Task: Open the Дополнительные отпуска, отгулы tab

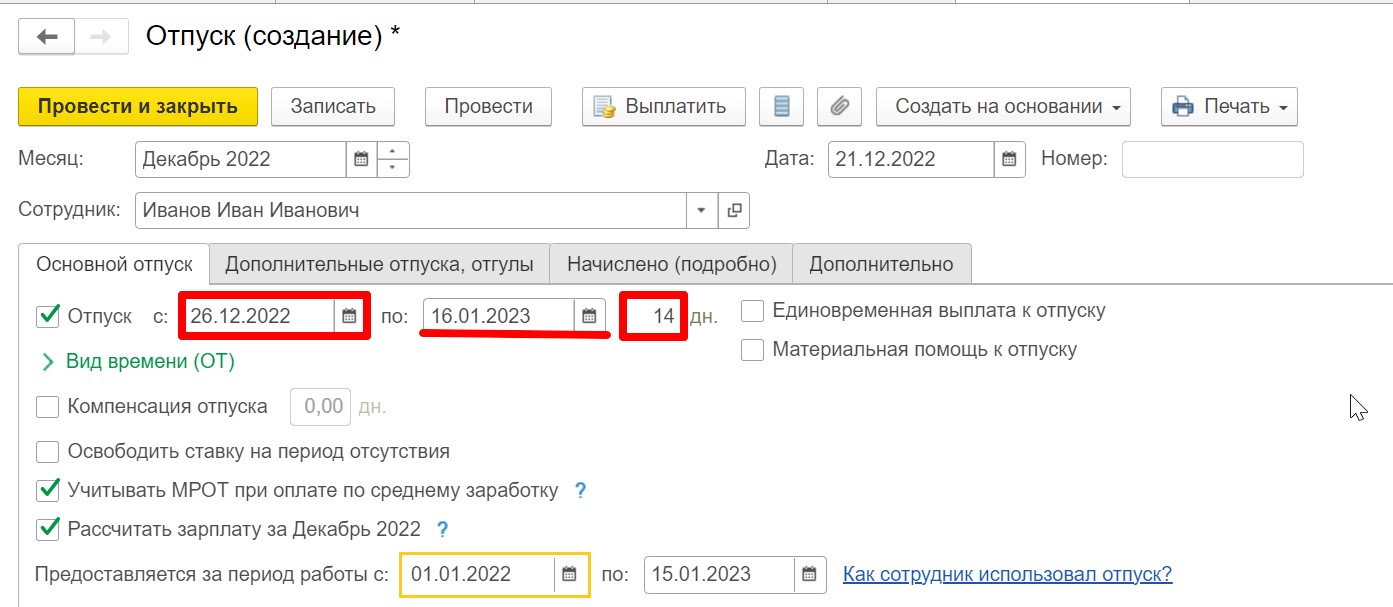Action: [379, 265]
